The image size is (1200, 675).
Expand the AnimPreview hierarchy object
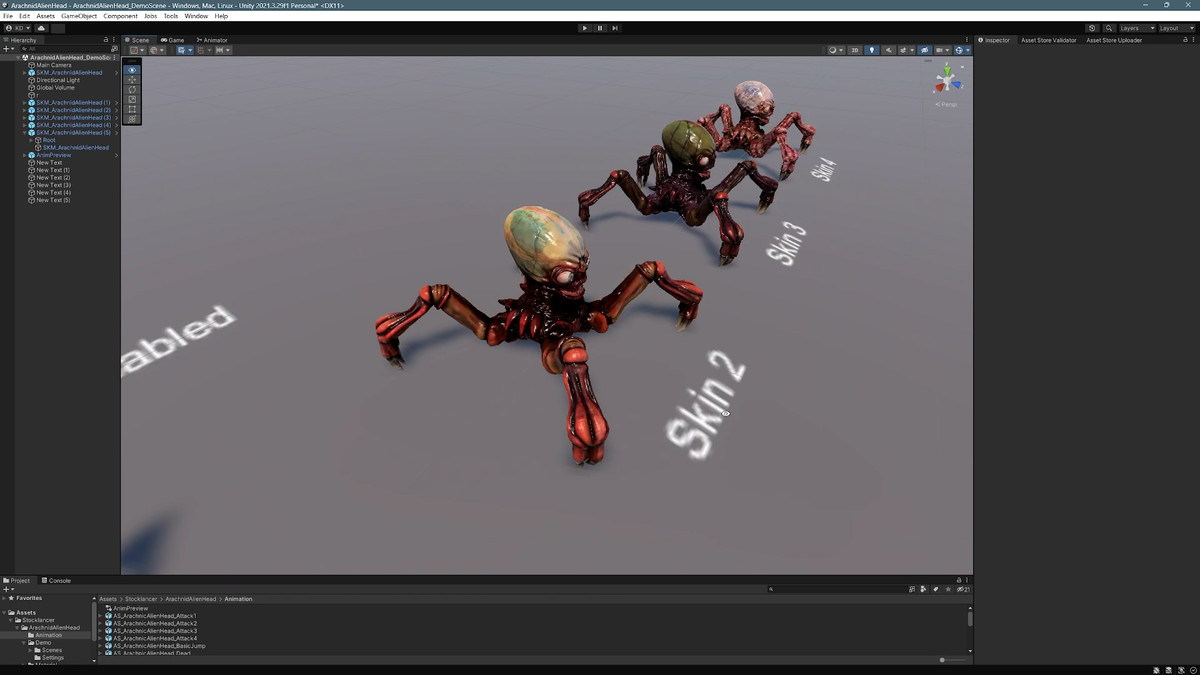[25, 155]
